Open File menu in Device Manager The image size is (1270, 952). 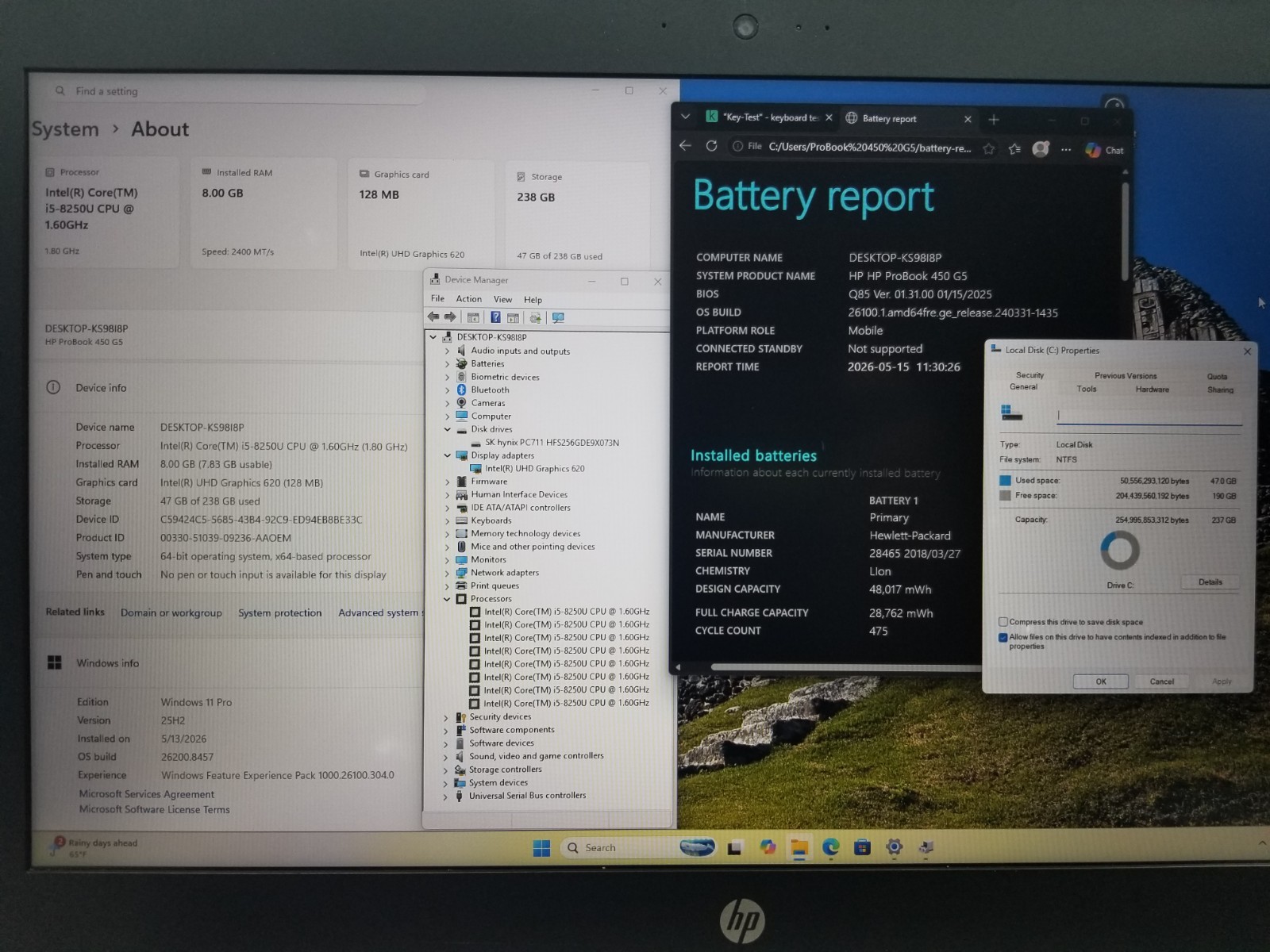437,298
